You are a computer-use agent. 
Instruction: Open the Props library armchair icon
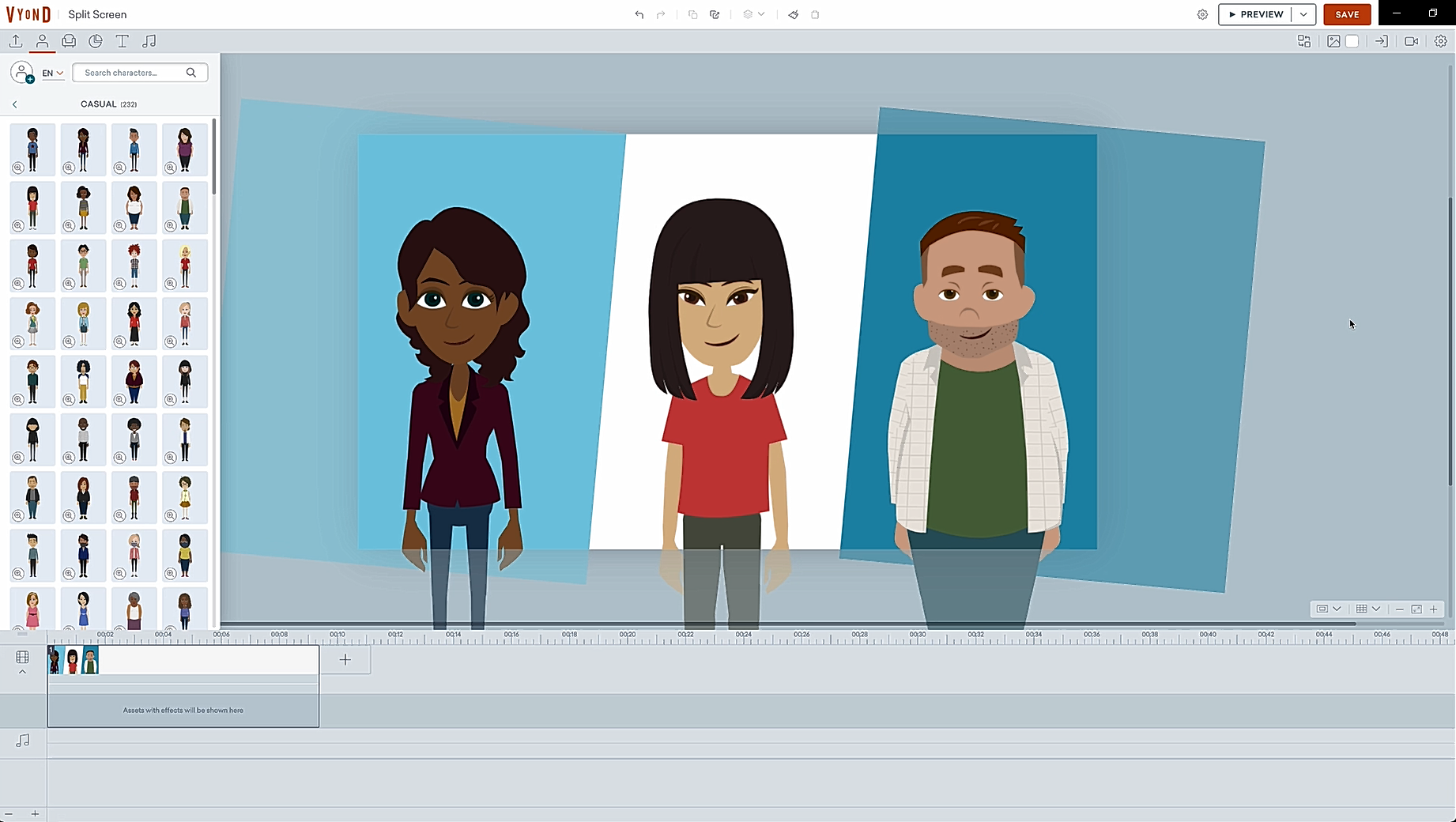click(69, 41)
